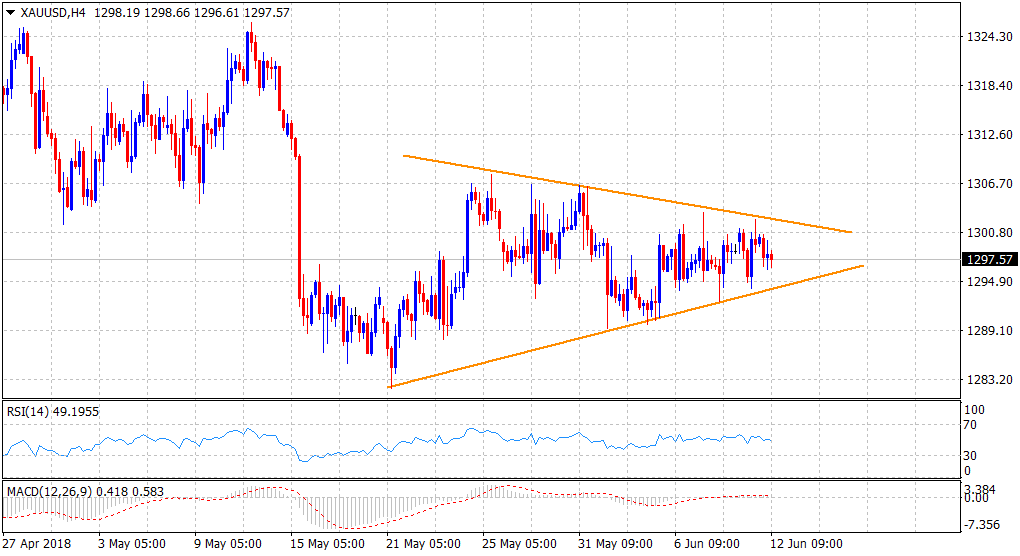Click the 1283.20 price axis label
Screen dimensions: 1020x556
(x=988, y=379)
